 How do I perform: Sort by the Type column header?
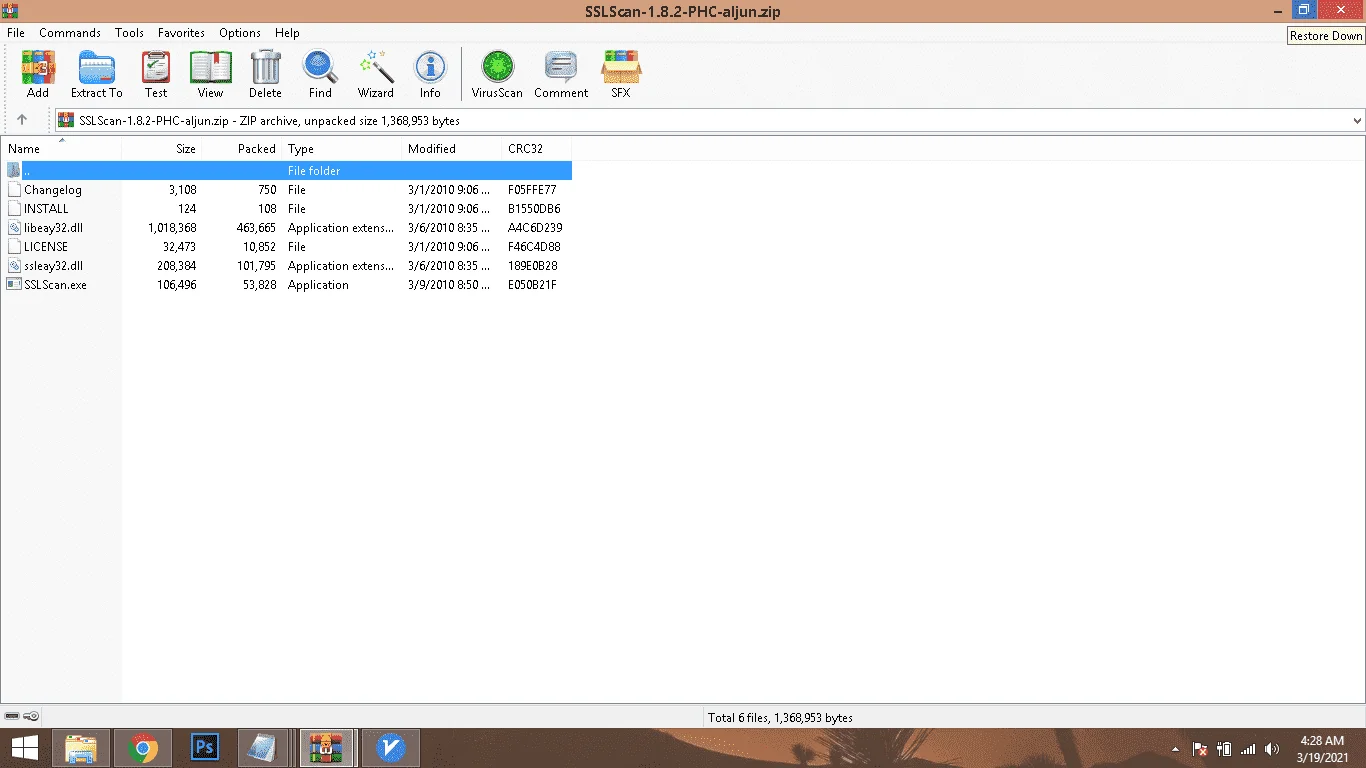coord(342,149)
